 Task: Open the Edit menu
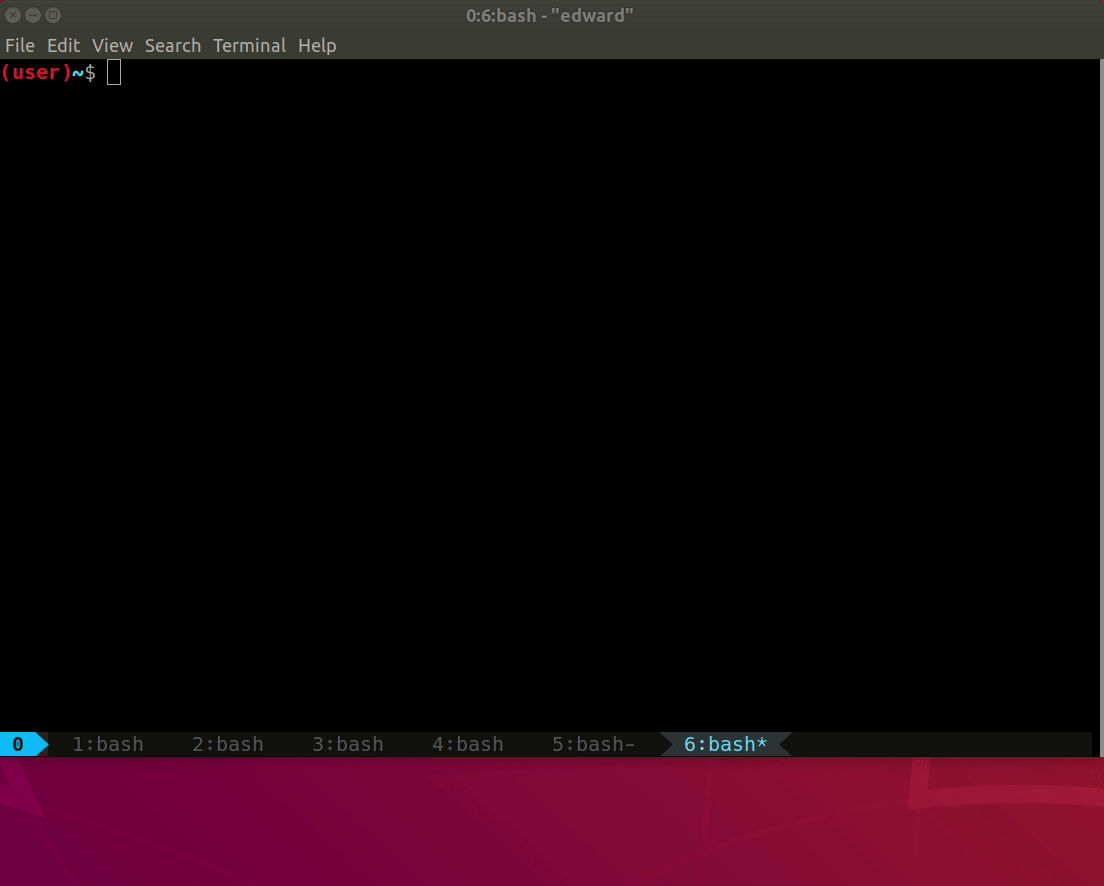point(63,46)
